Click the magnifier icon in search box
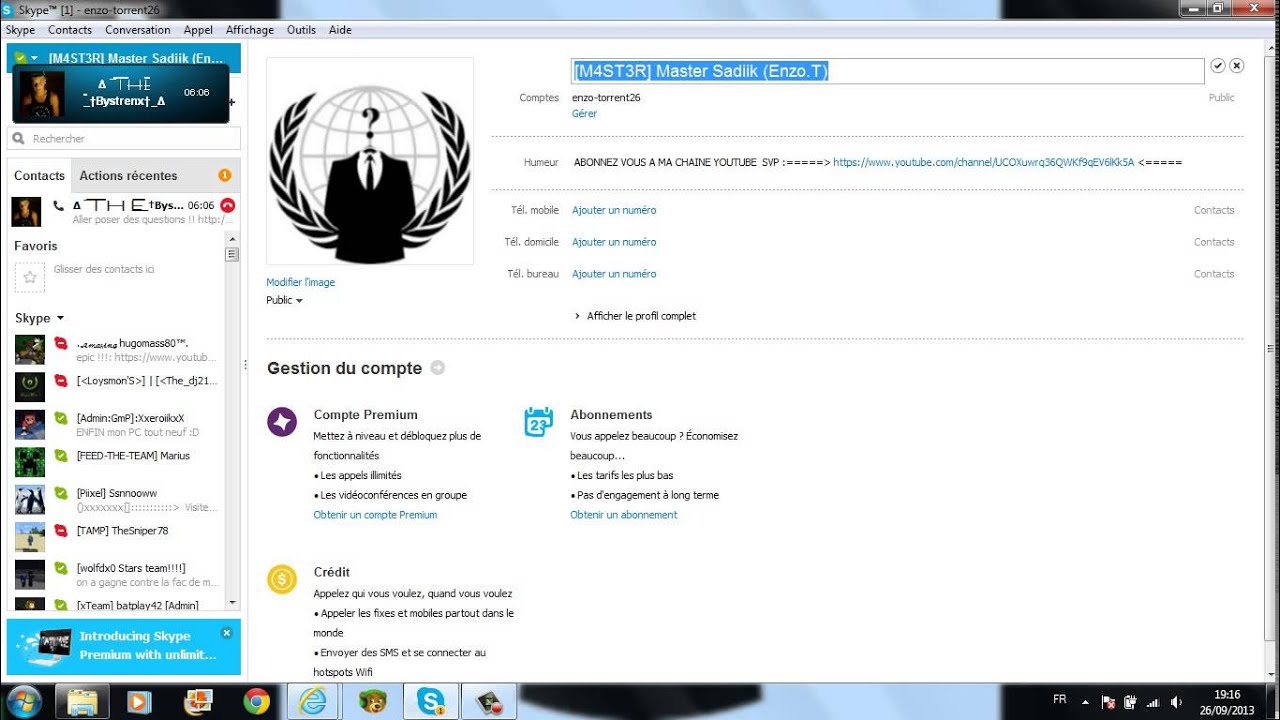 (20, 139)
